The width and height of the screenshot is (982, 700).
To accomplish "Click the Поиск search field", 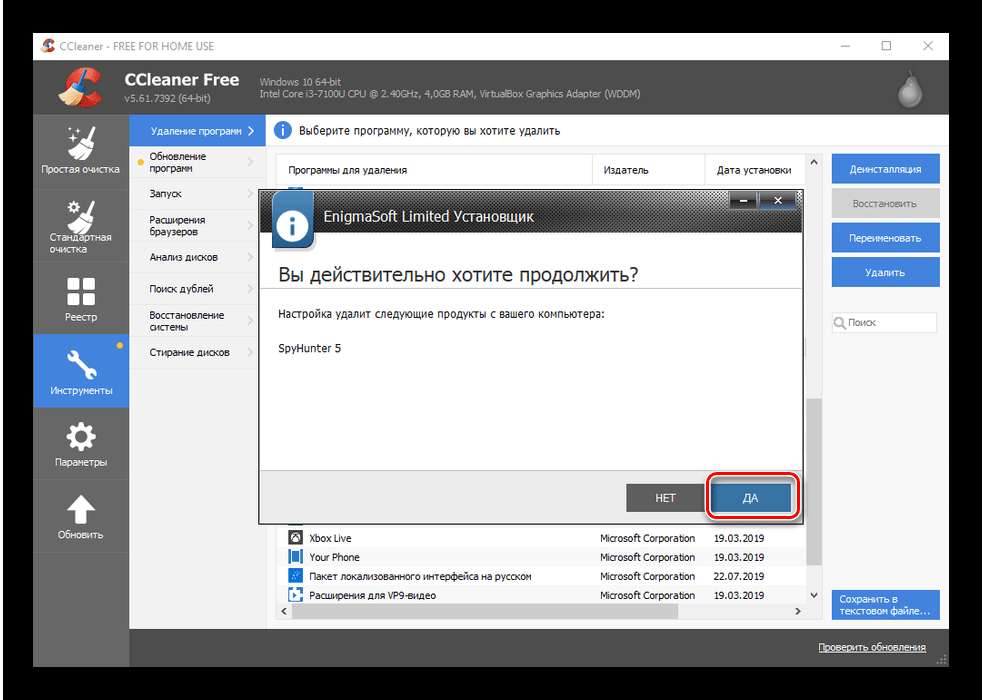I will click(x=885, y=322).
